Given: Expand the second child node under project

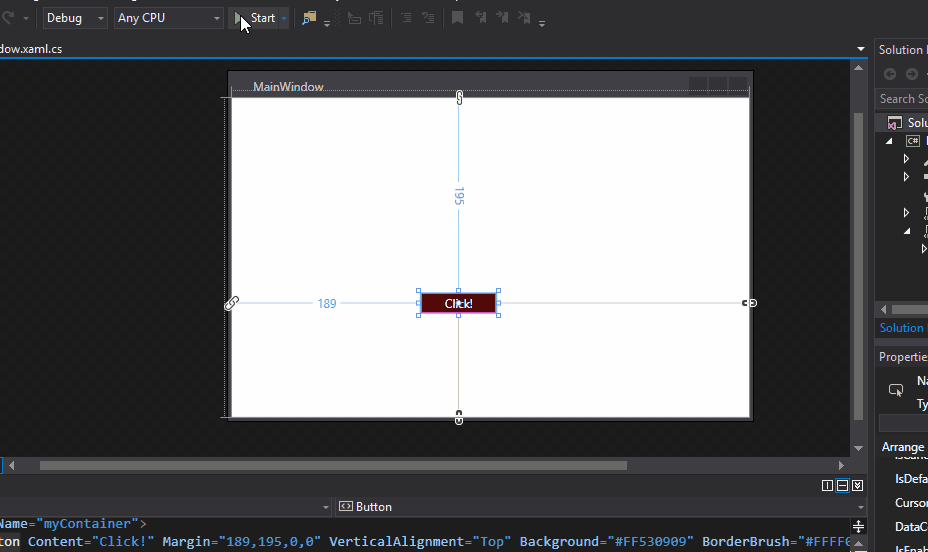Looking at the screenshot, I should point(906,176).
